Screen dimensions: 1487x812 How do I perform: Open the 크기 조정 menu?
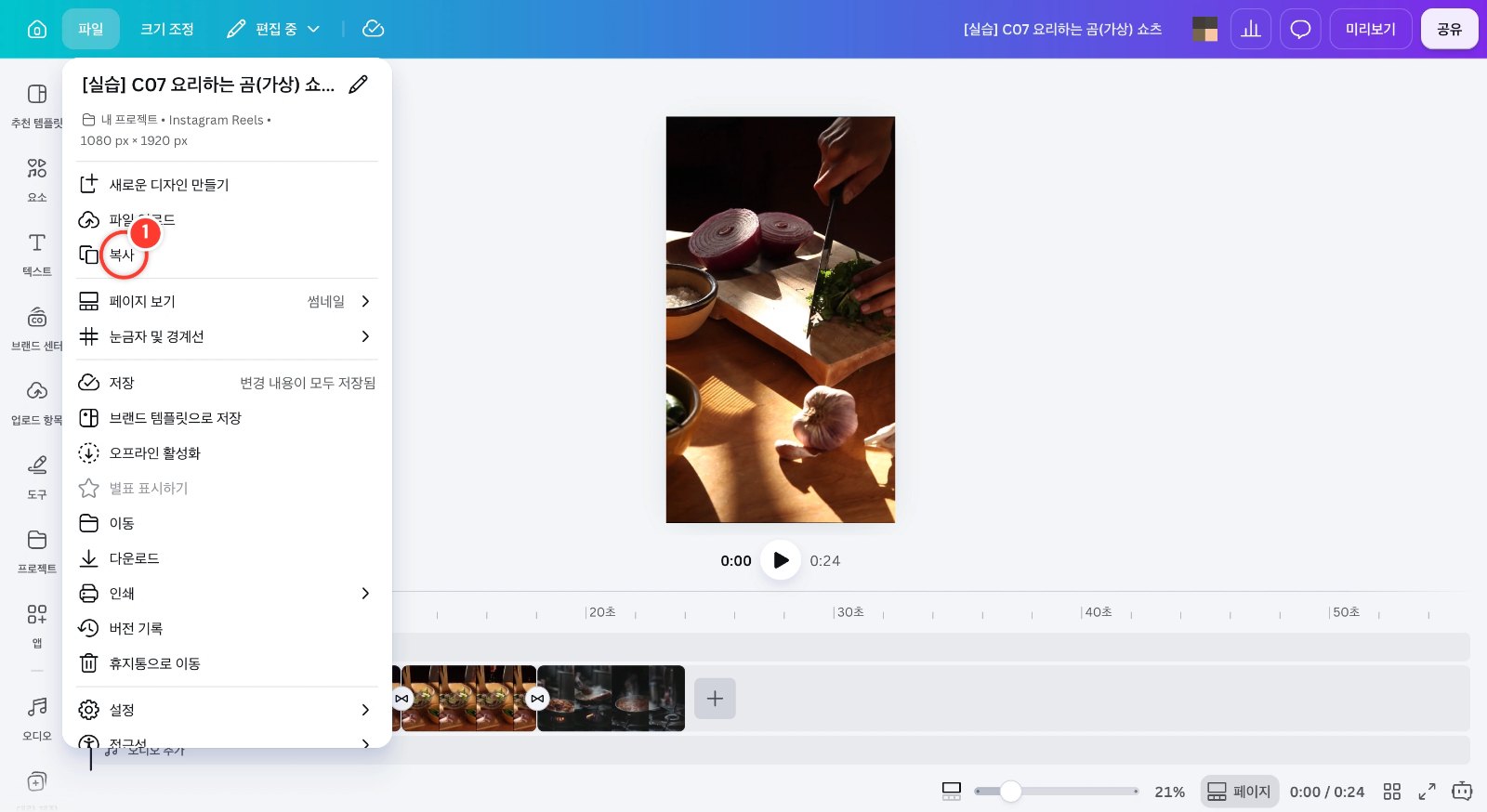pos(167,29)
